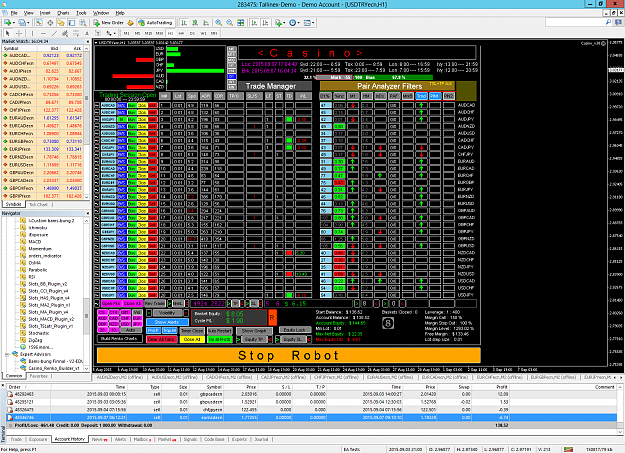
Task: Toggle the Market Watch window icon
Action: point(39,23)
